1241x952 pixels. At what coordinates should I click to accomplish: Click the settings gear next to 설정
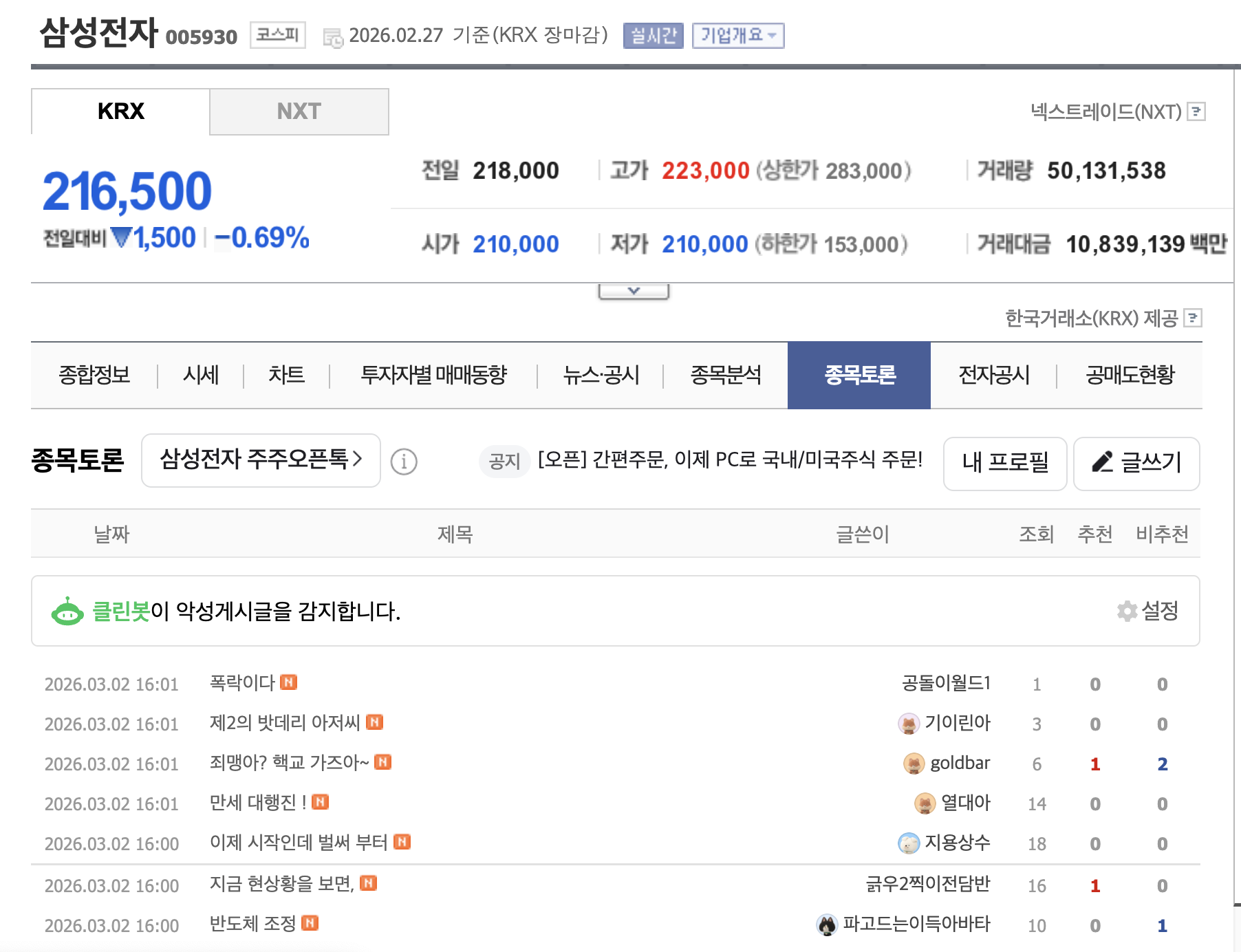pos(1127,611)
